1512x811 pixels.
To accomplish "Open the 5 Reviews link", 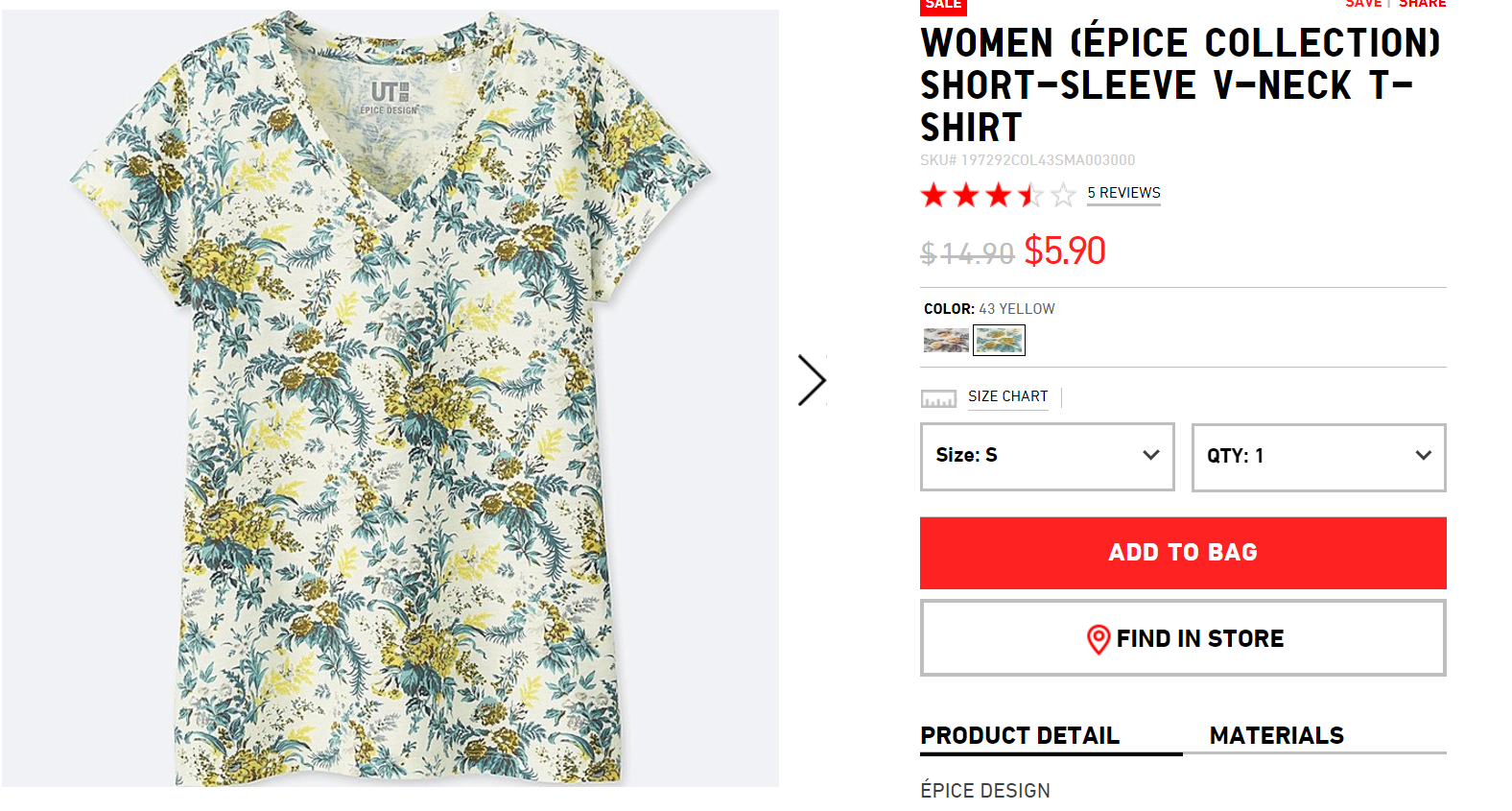I will point(1123,193).
